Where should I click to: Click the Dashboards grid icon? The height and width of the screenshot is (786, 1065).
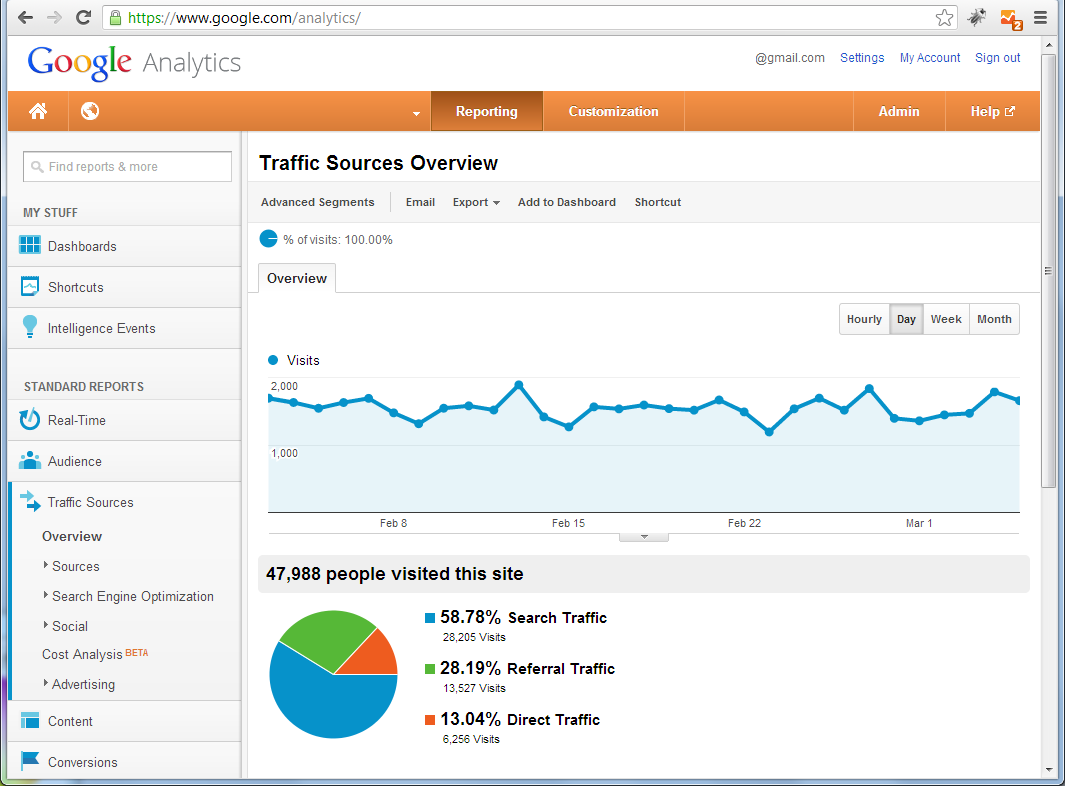30,245
